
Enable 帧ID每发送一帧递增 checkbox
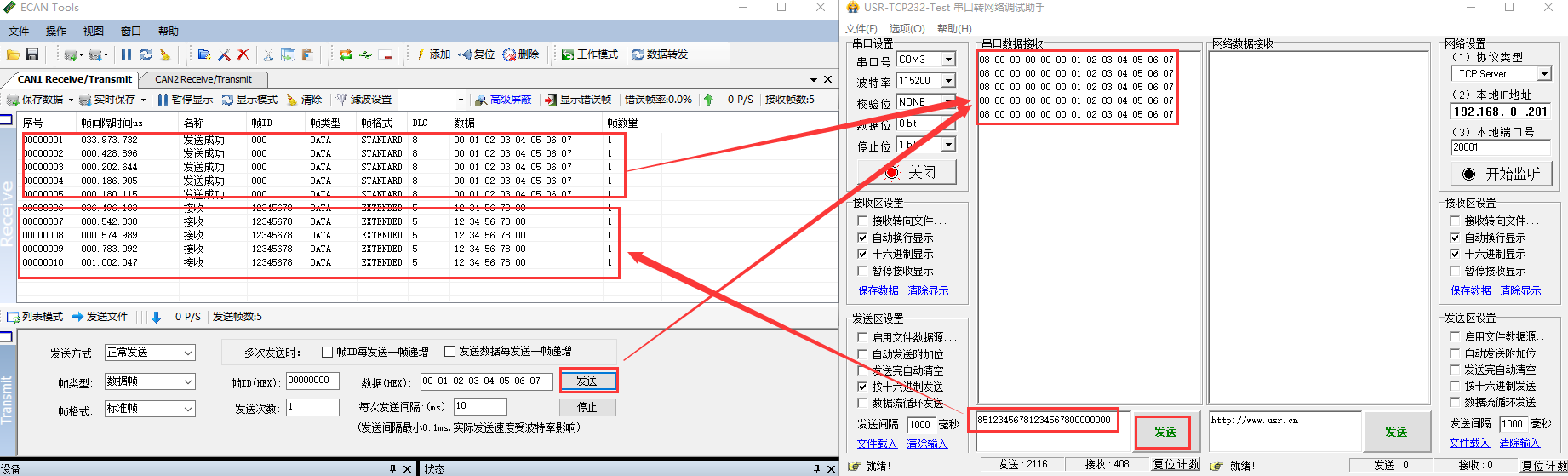tap(328, 352)
